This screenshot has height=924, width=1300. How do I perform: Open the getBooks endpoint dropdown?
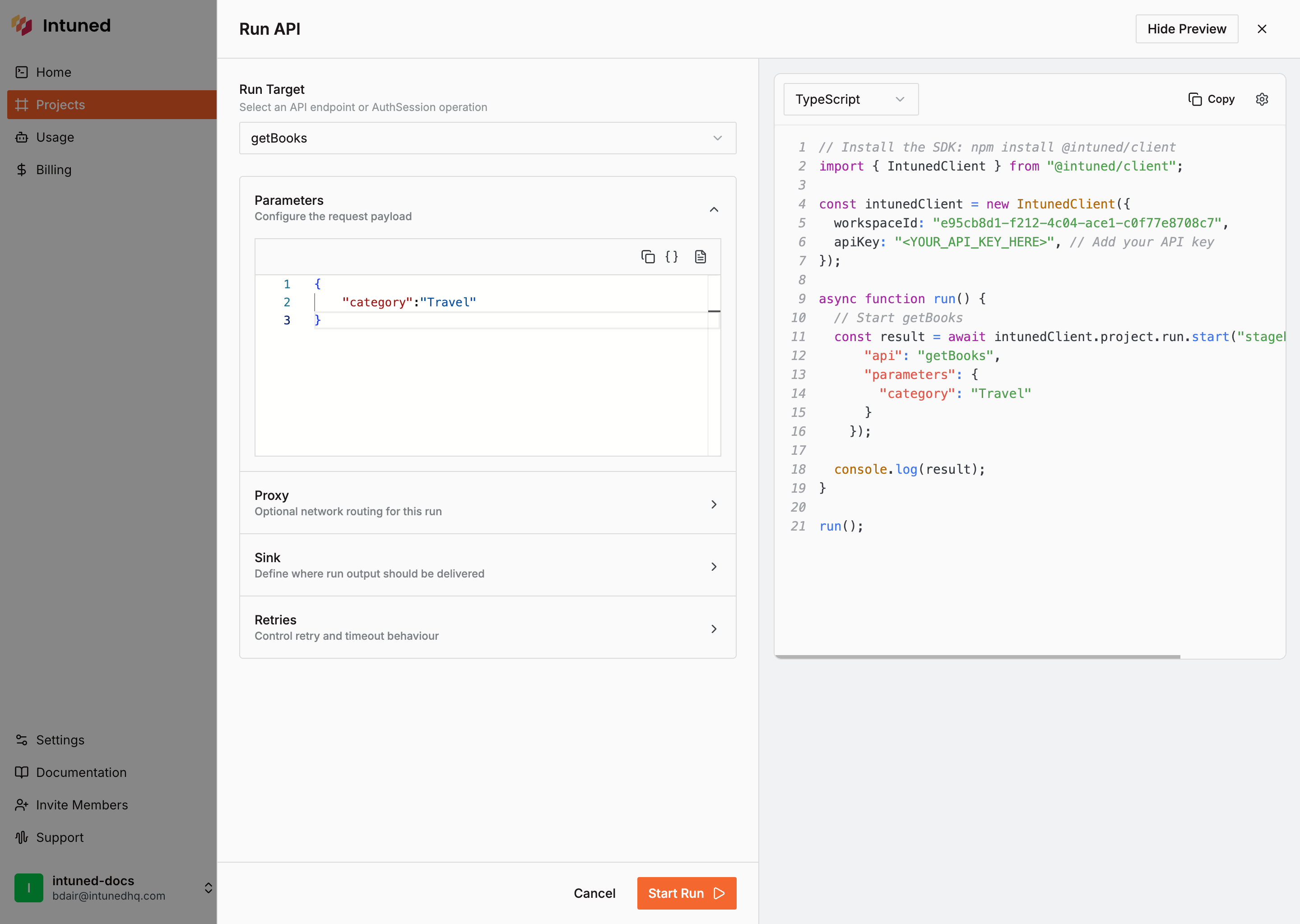pyautogui.click(x=488, y=138)
